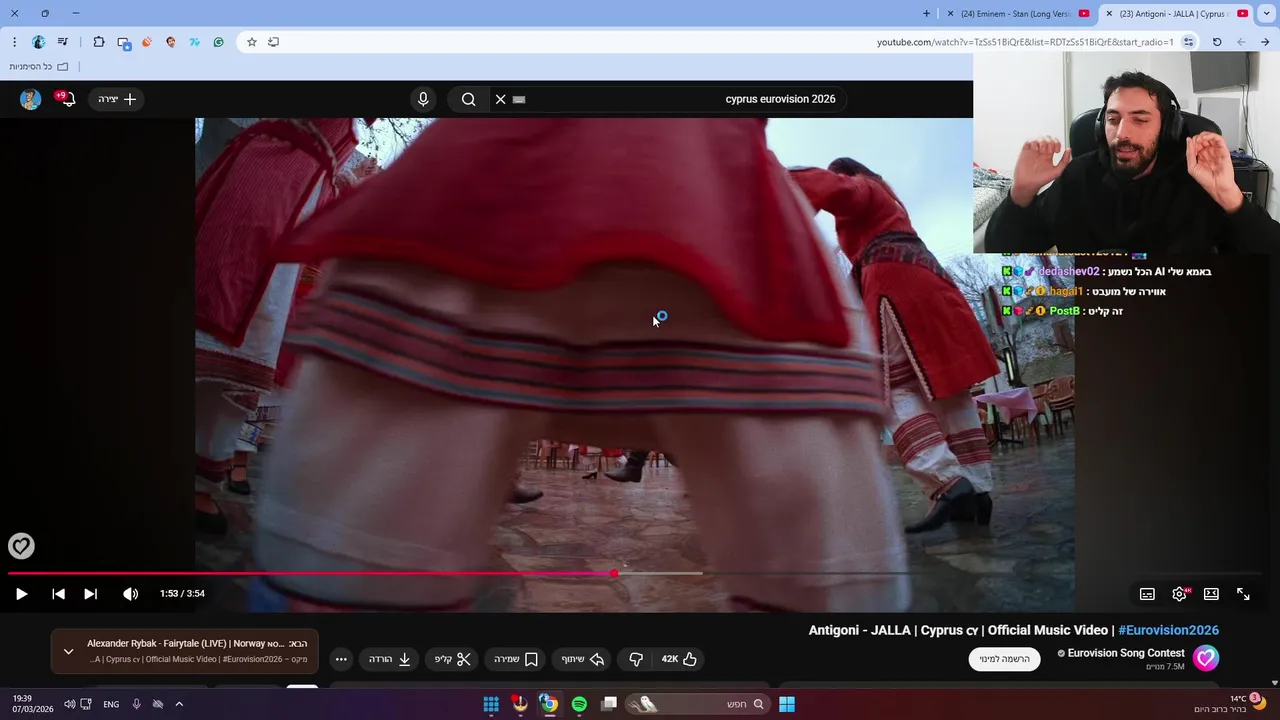Skip to the previous video
The width and height of the screenshot is (1280, 720).
(58, 594)
